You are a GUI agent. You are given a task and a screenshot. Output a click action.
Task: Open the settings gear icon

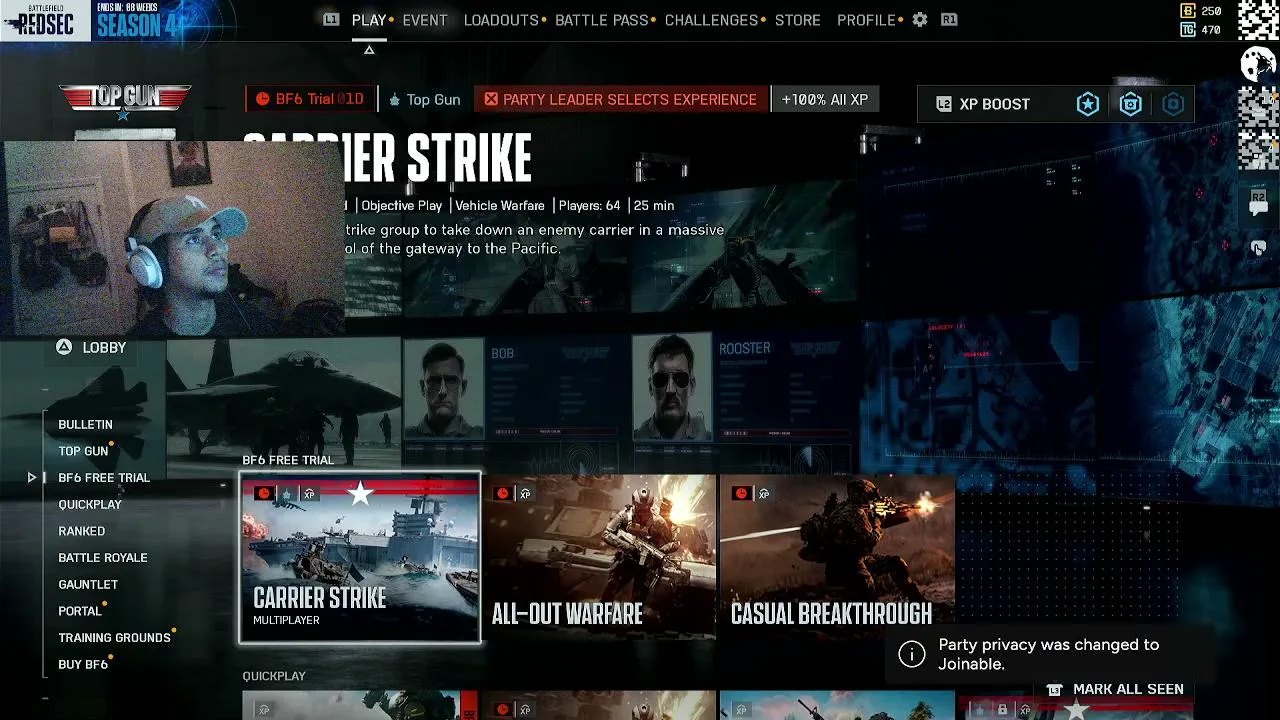[x=920, y=20]
